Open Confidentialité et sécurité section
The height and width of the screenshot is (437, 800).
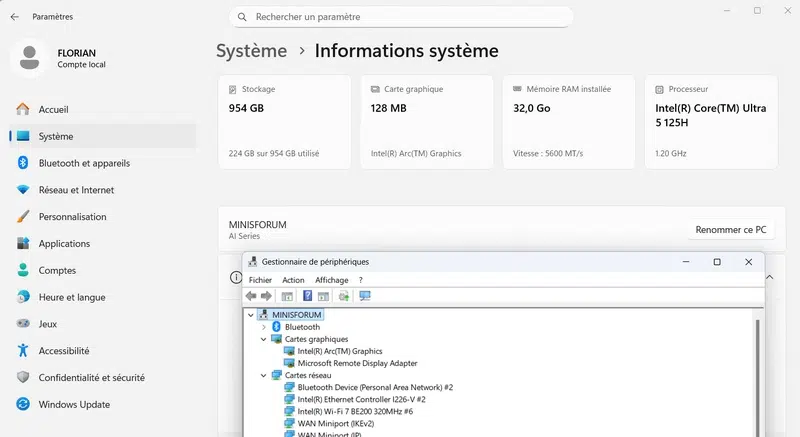pyautogui.click(x=91, y=377)
